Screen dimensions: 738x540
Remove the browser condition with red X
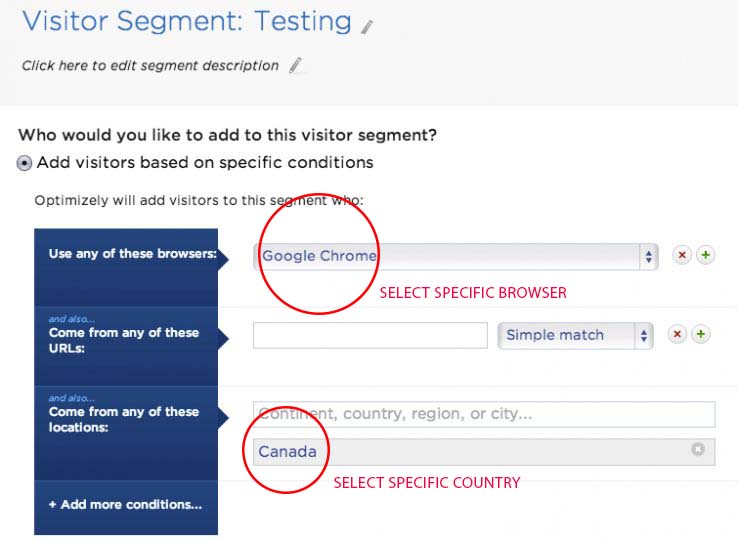pyautogui.click(x=682, y=256)
